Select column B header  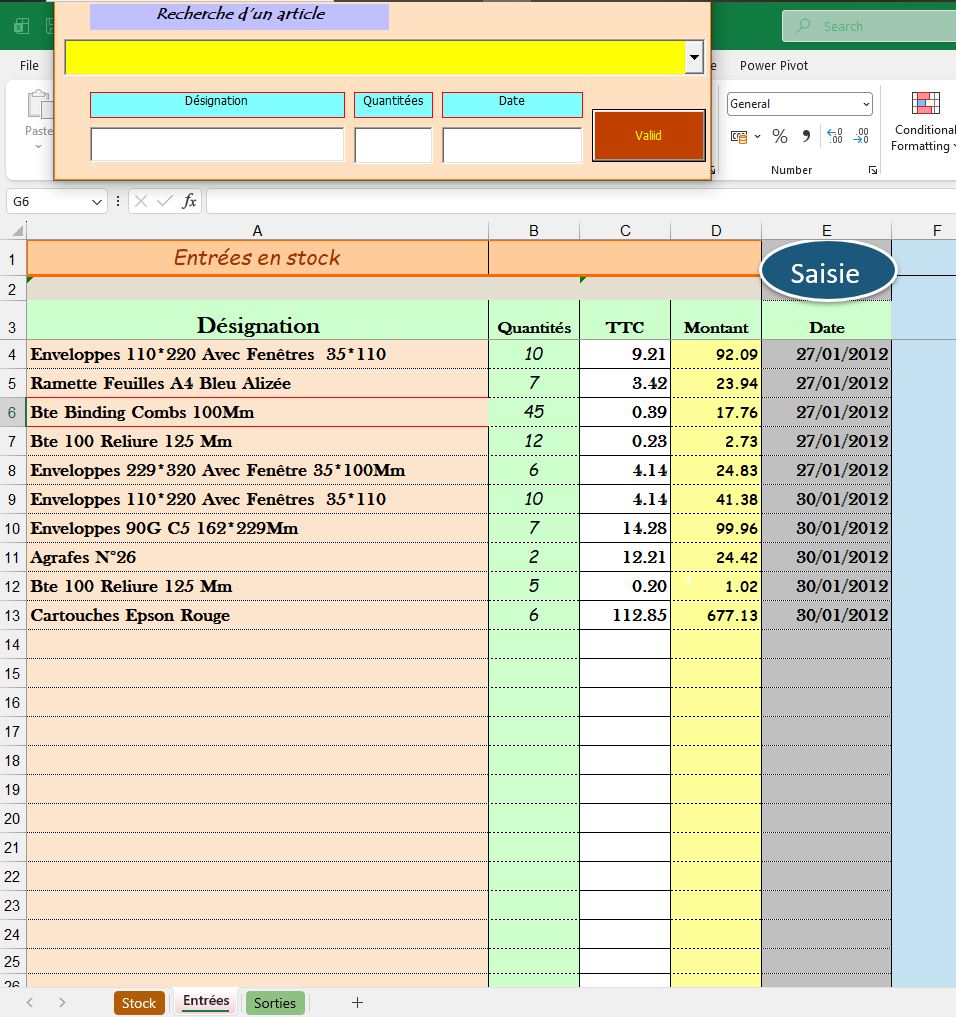tap(534, 230)
